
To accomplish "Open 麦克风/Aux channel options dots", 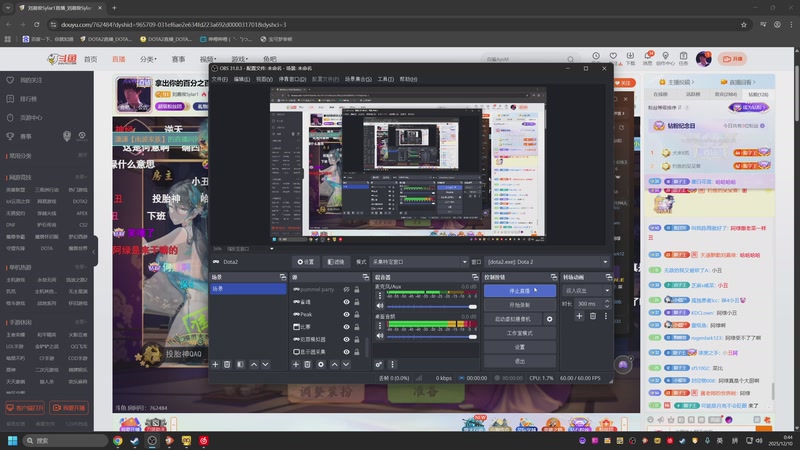I will 380,295.
